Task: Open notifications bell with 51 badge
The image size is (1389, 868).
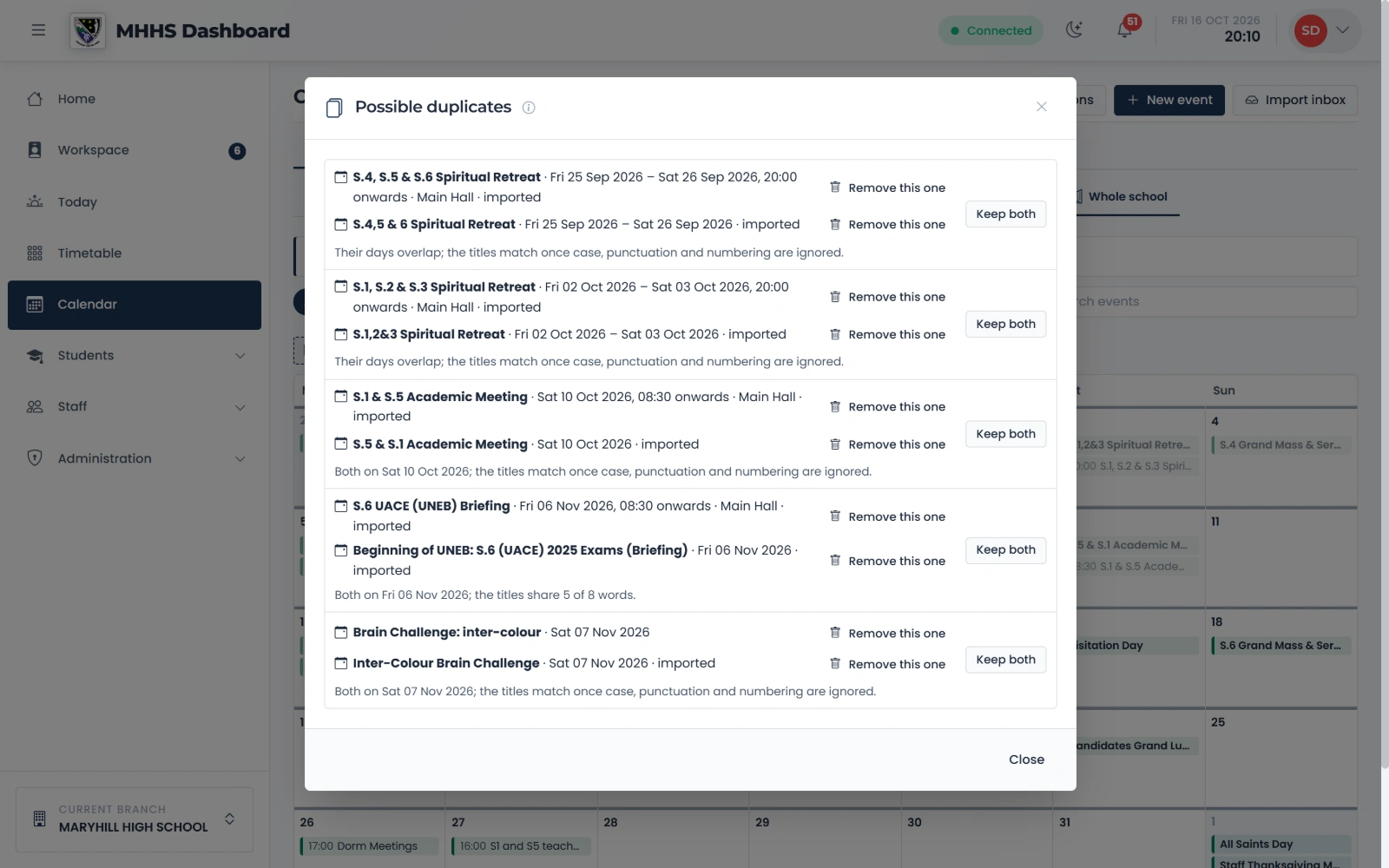Action: (1125, 30)
